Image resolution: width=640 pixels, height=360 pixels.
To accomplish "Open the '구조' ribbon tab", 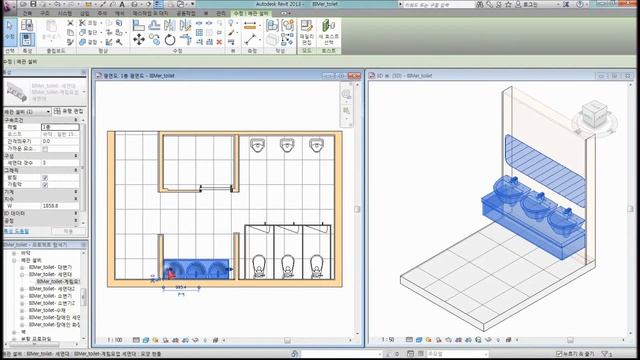I will pyautogui.click(x=44, y=13).
